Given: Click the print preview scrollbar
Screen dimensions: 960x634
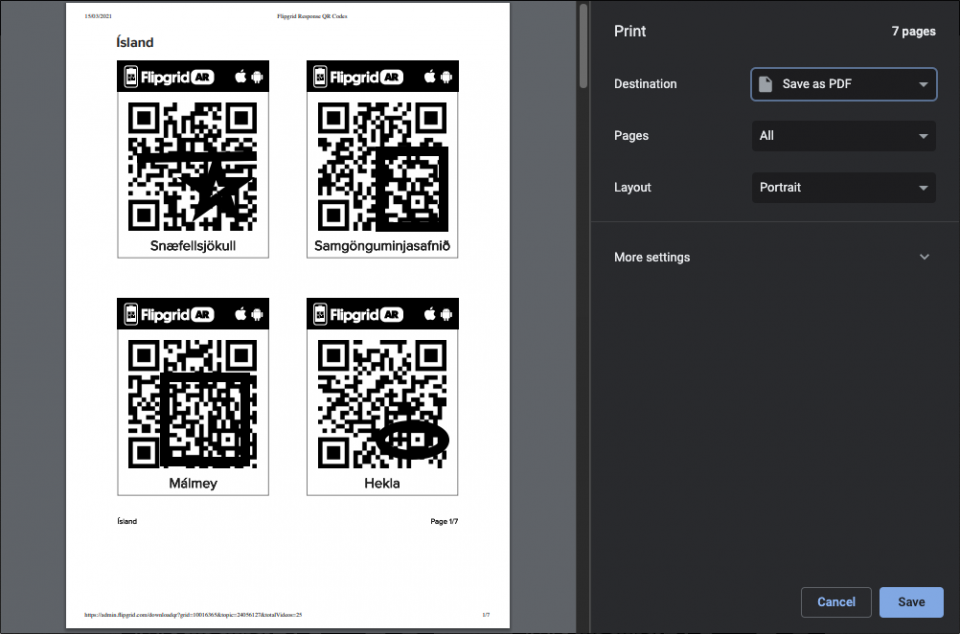Looking at the screenshot, I should point(583,46).
